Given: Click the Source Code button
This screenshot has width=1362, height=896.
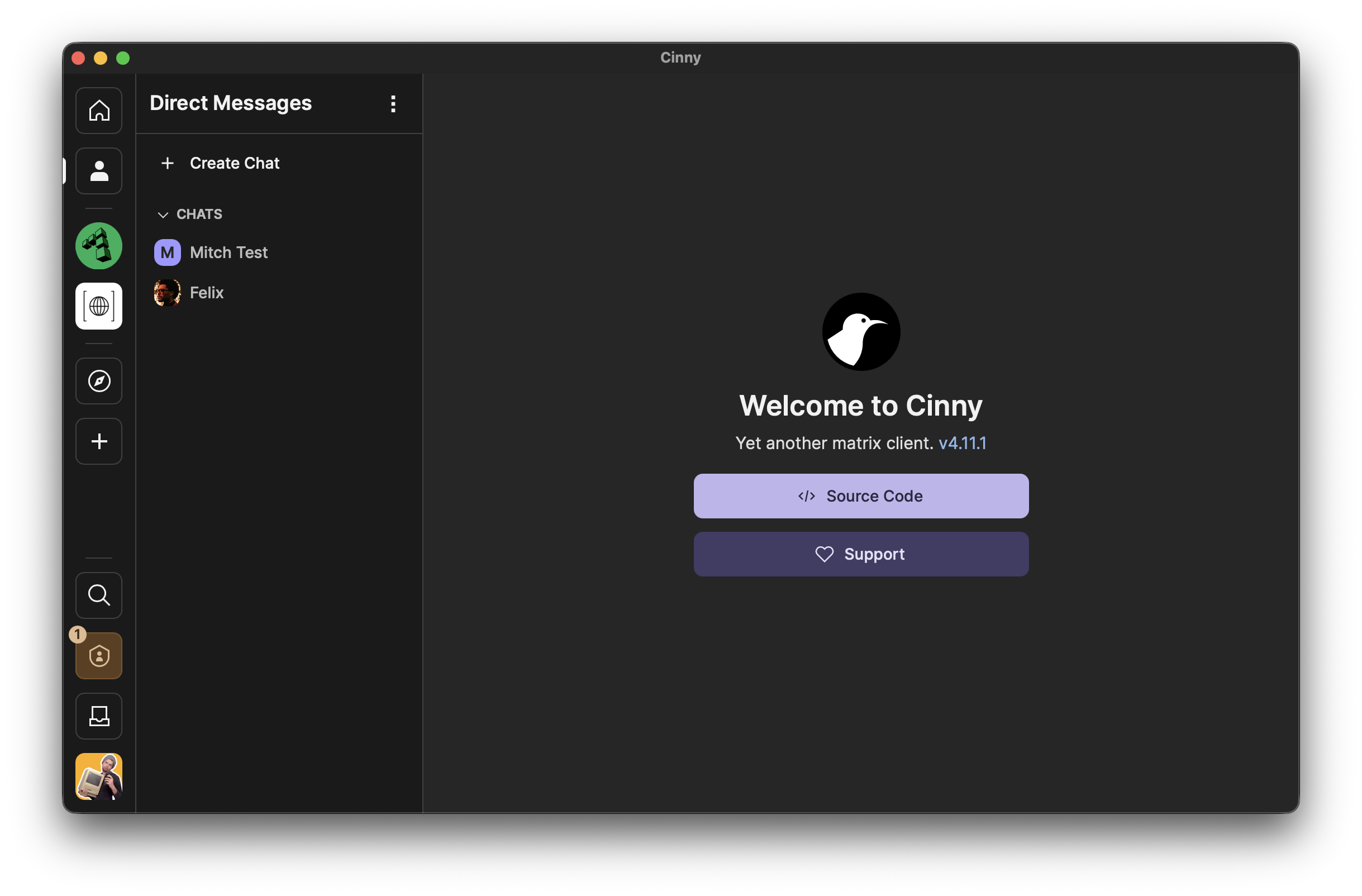Looking at the screenshot, I should (861, 496).
